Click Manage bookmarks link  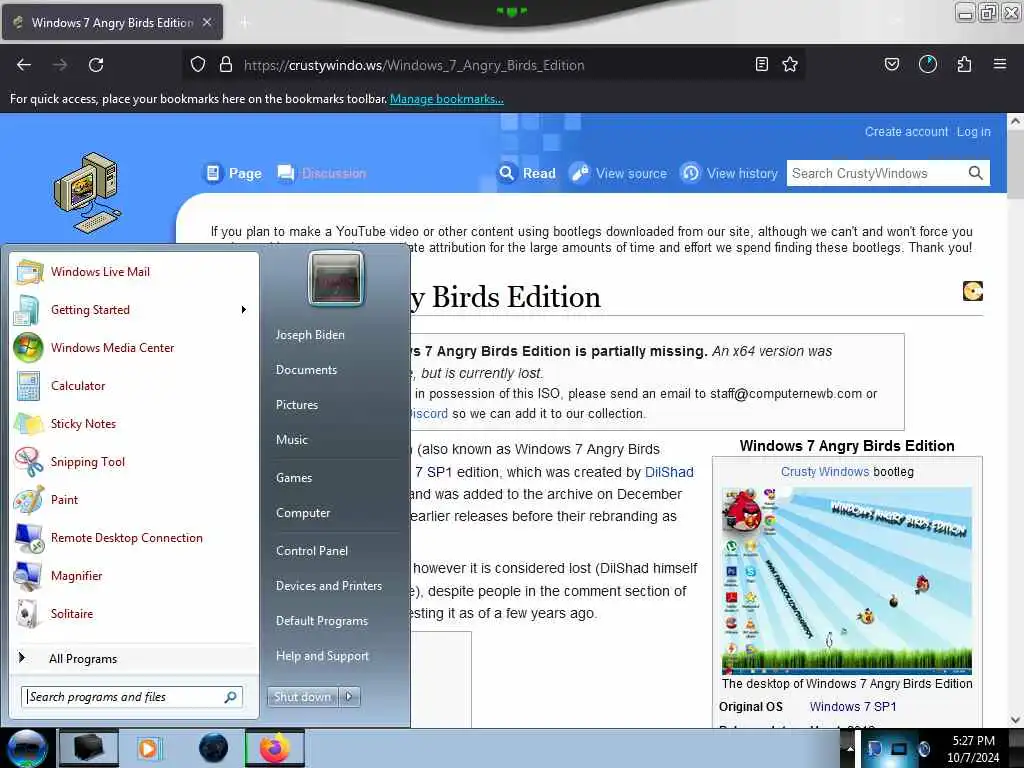coord(447,99)
